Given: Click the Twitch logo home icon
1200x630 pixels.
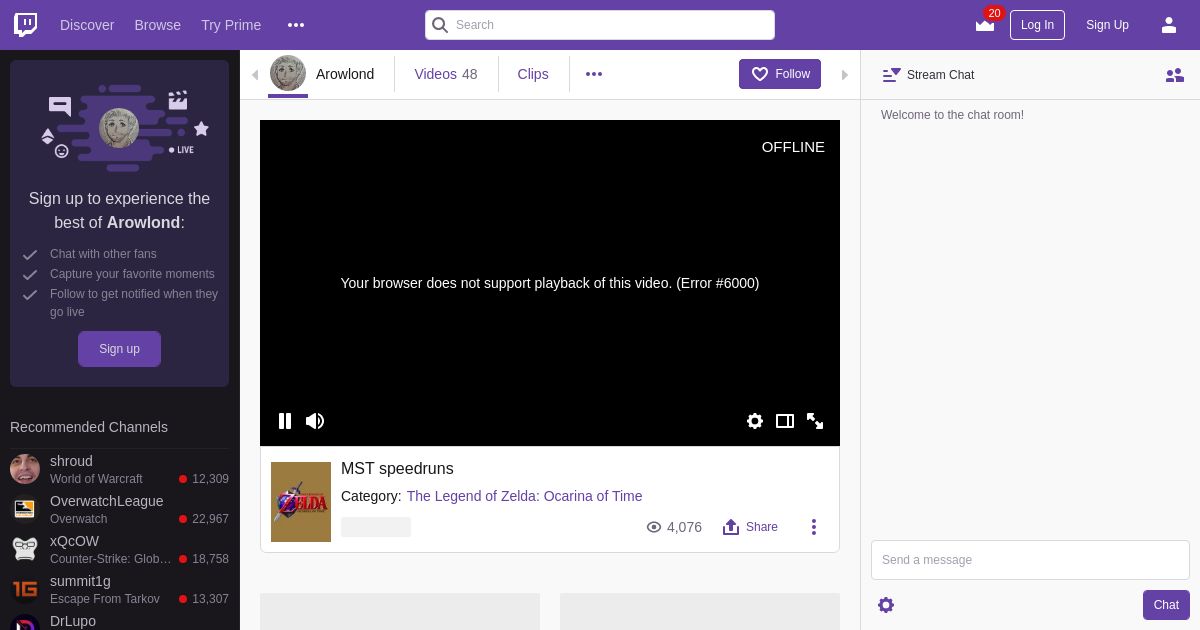Looking at the screenshot, I should [26, 25].
